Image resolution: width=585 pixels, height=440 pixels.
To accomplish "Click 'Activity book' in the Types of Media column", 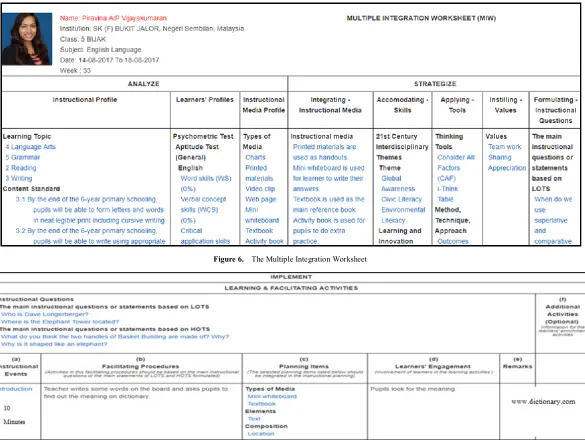I will [x=264, y=241].
